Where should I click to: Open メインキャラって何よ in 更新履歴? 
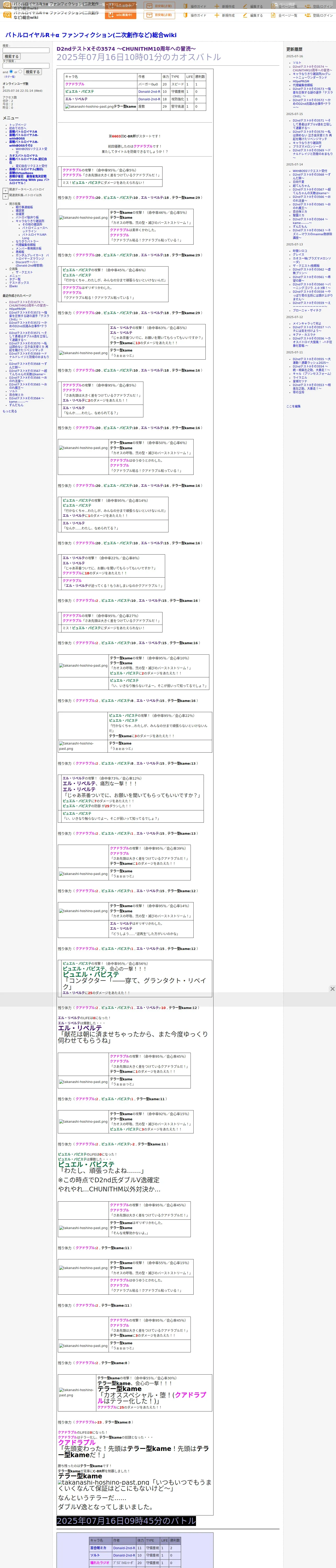click(x=307, y=324)
